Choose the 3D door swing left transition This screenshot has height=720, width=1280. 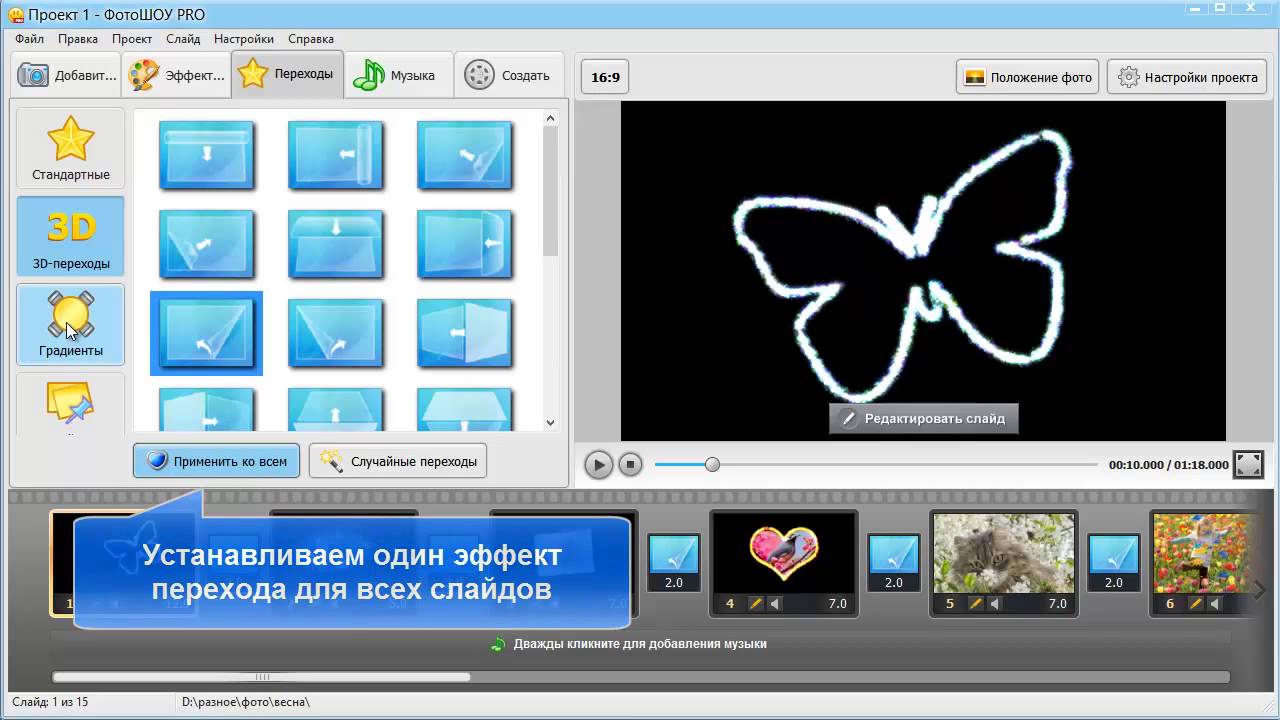(x=465, y=333)
